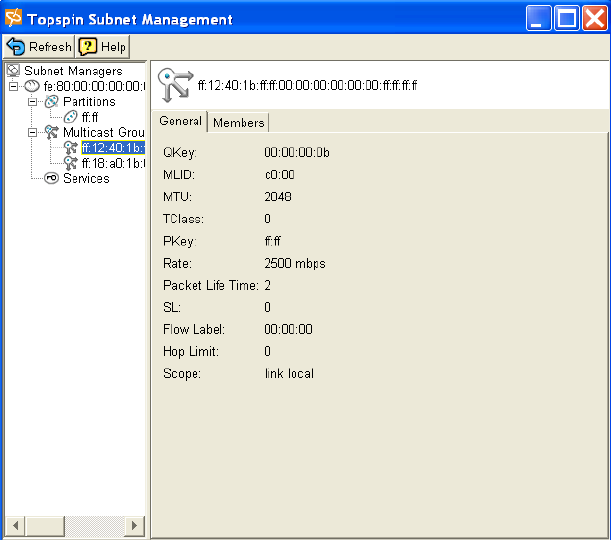The height and width of the screenshot is (540, 611).
Task: Collapse the Multicast Groups tree branch
Action: 33,132
